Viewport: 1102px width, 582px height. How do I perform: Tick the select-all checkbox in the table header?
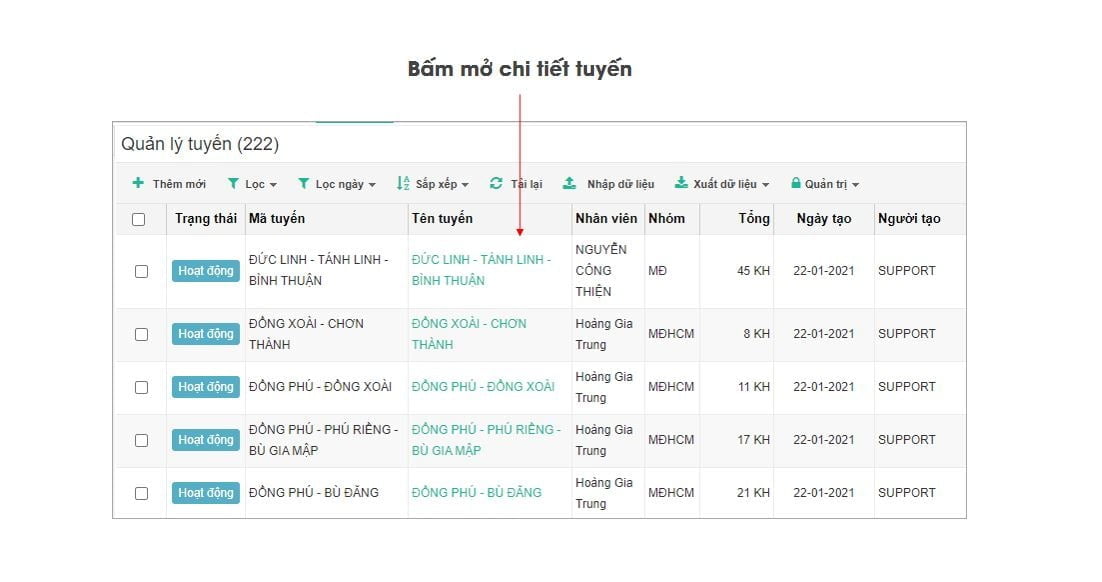click(x=138, y=219)
